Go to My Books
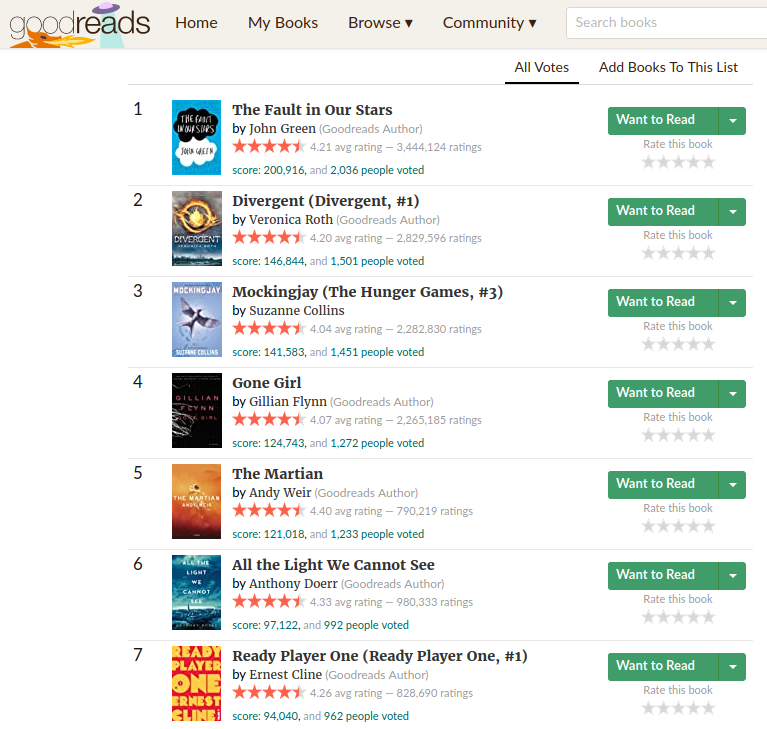Screen dimensions: 767x729 283,23
